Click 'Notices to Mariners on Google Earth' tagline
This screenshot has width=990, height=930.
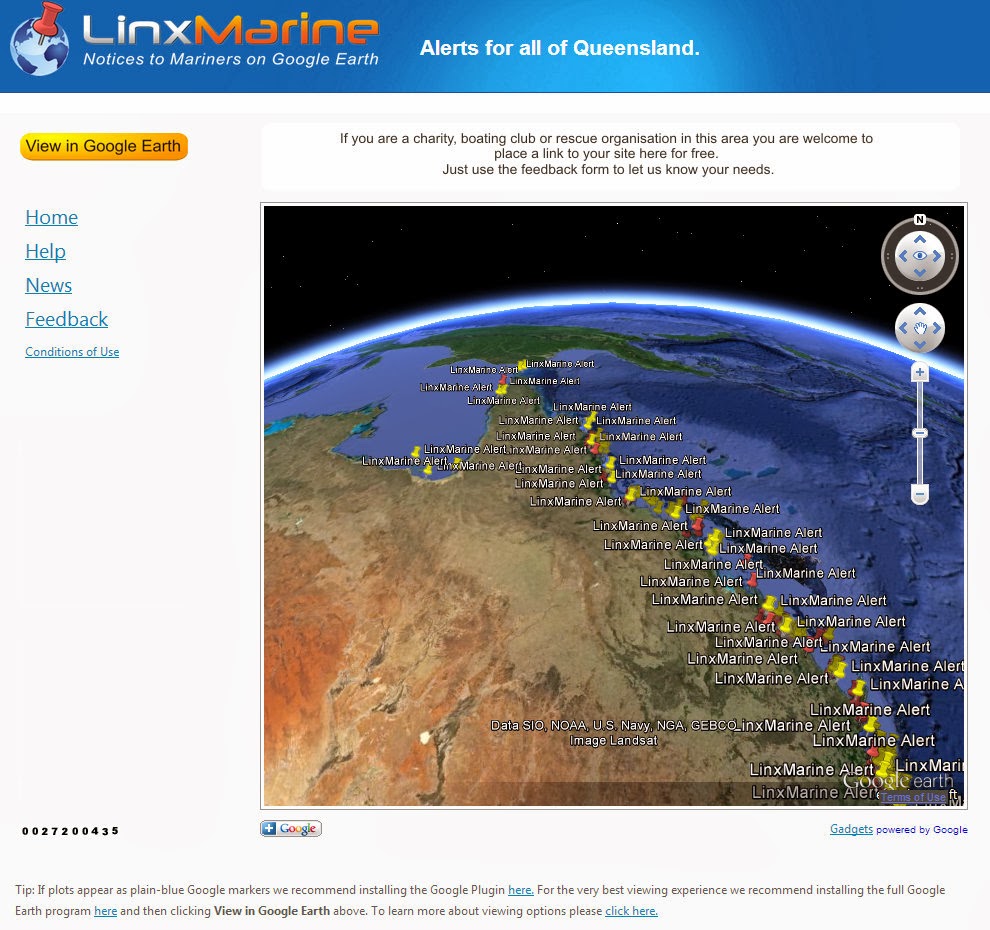pos(230,59)
